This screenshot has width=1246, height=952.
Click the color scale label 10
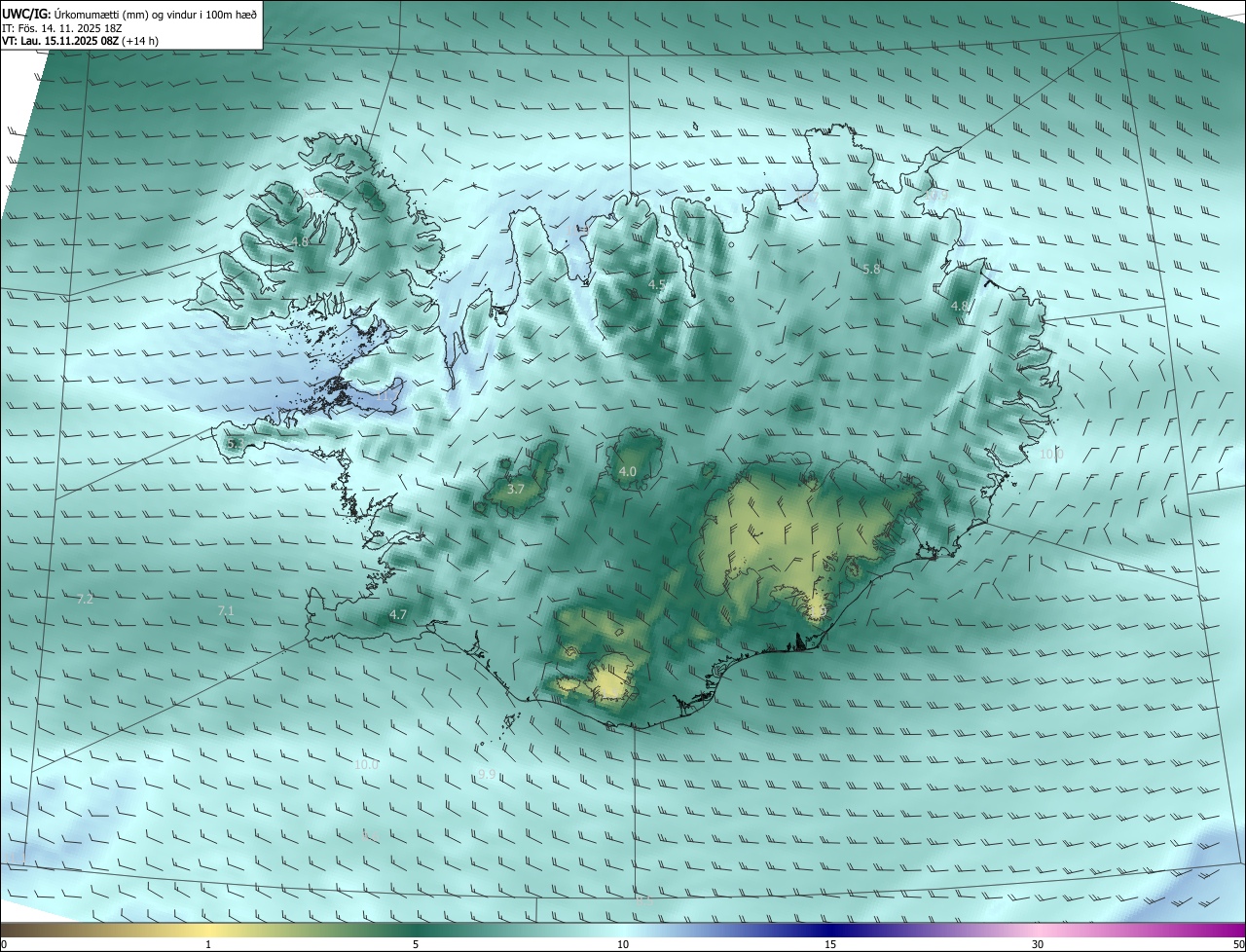pos(623,944)
